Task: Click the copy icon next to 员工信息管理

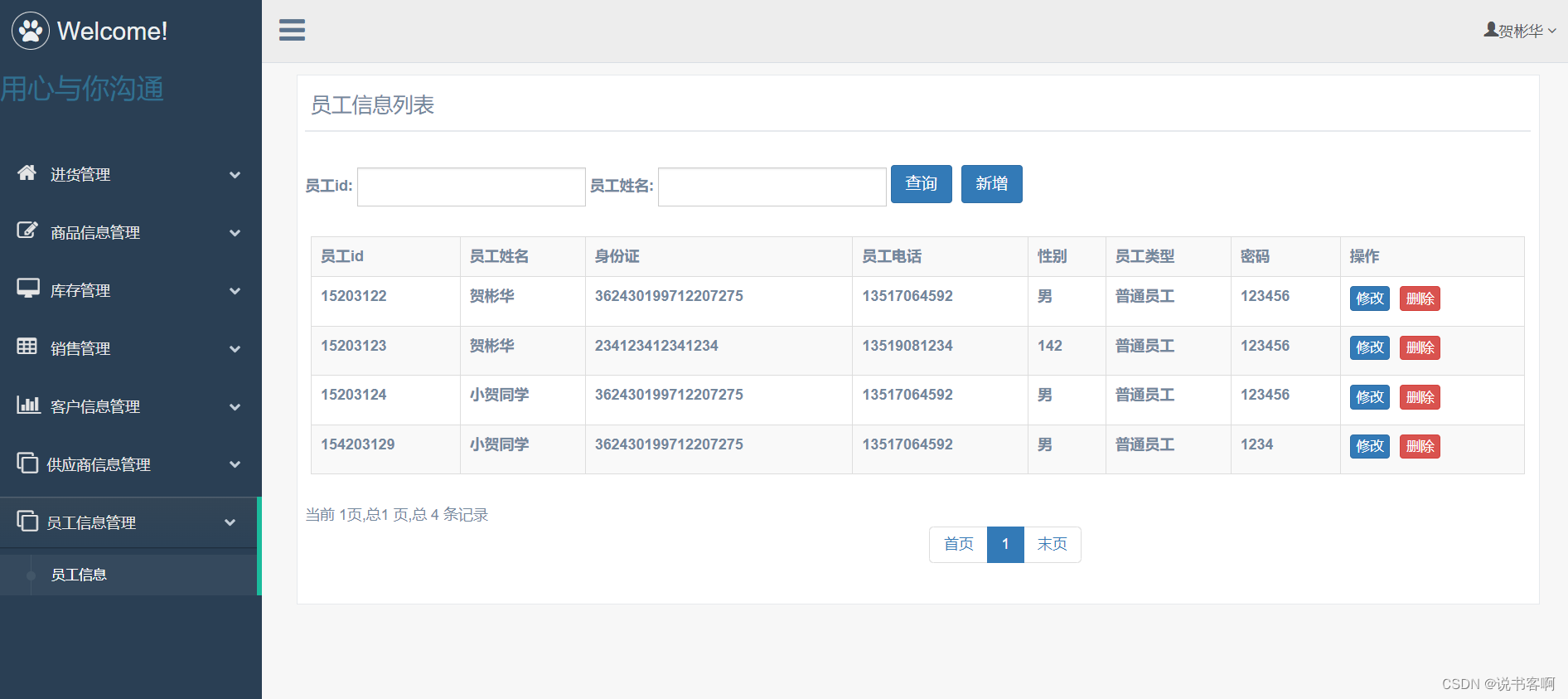Action: pyautogui.click(x=27, y=521)
